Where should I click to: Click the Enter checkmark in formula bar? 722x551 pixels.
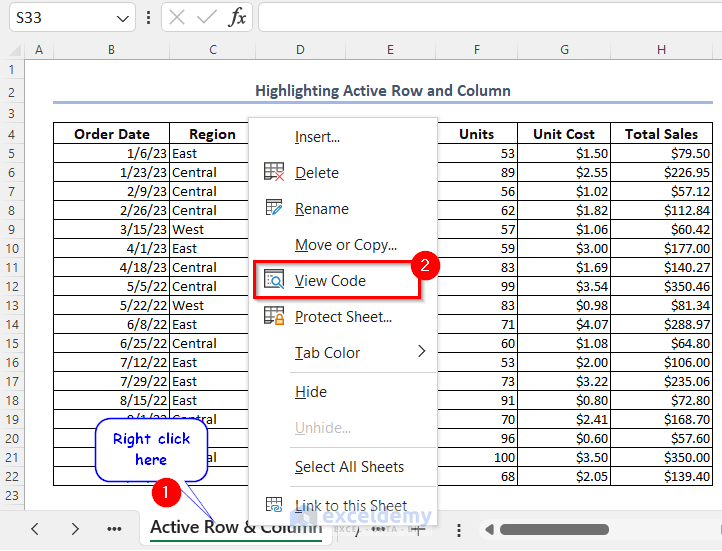coord(207,17)
